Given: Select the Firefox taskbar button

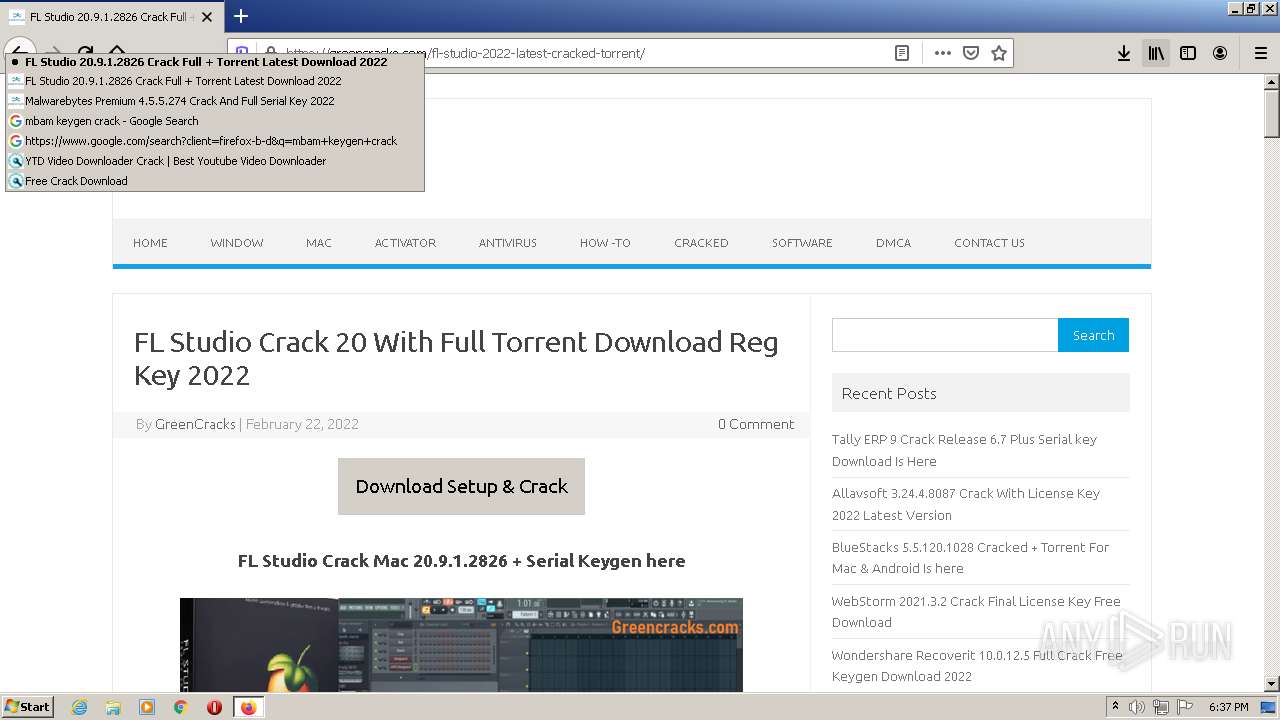Looking at the screenshot, I should click(248, 707).
